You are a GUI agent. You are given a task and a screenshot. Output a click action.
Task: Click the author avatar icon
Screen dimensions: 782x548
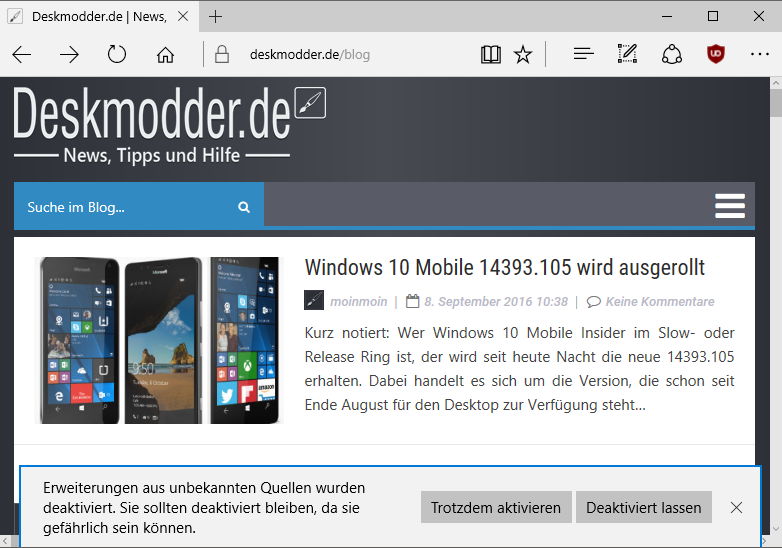[314, 300]
